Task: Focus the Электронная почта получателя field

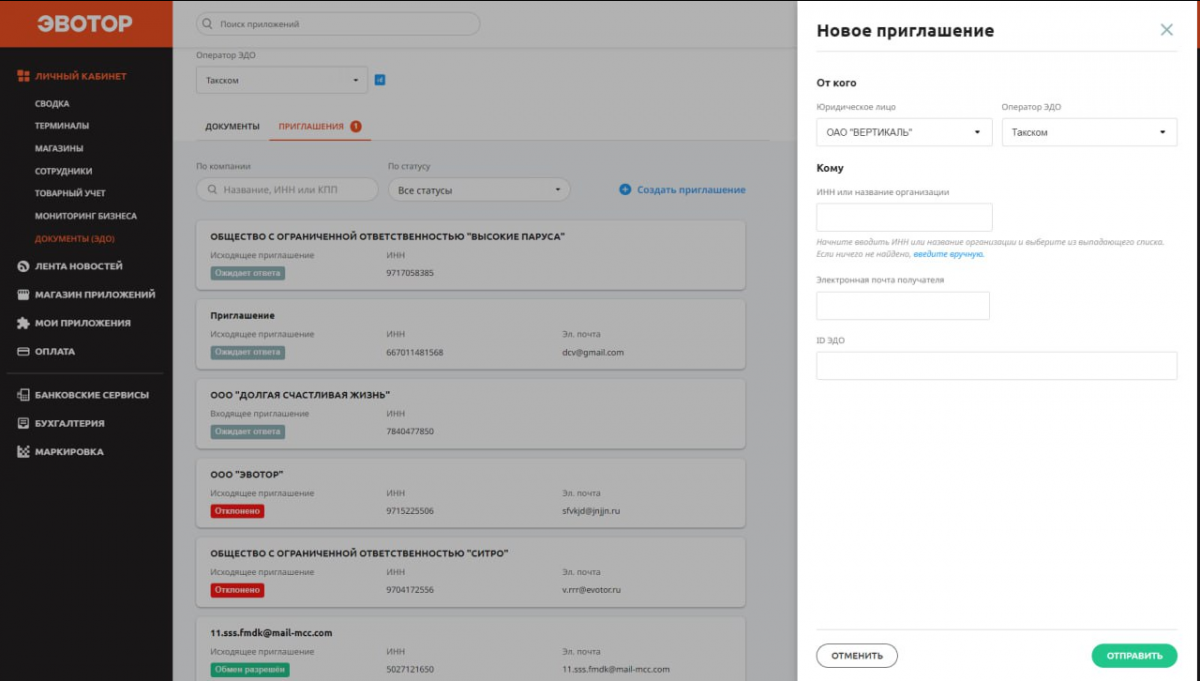Action: pyautogui.click(x=903, y=306)
